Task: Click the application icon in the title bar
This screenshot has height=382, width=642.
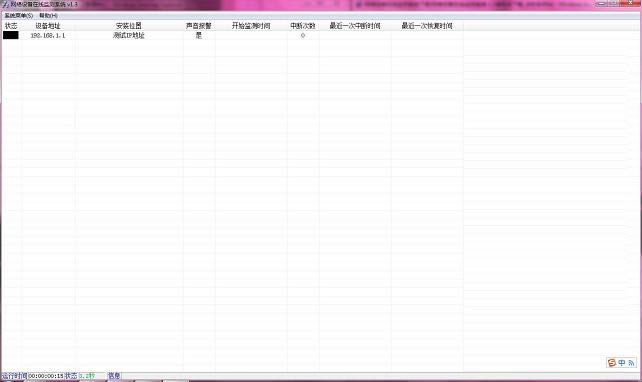Action: click(5, 4)
